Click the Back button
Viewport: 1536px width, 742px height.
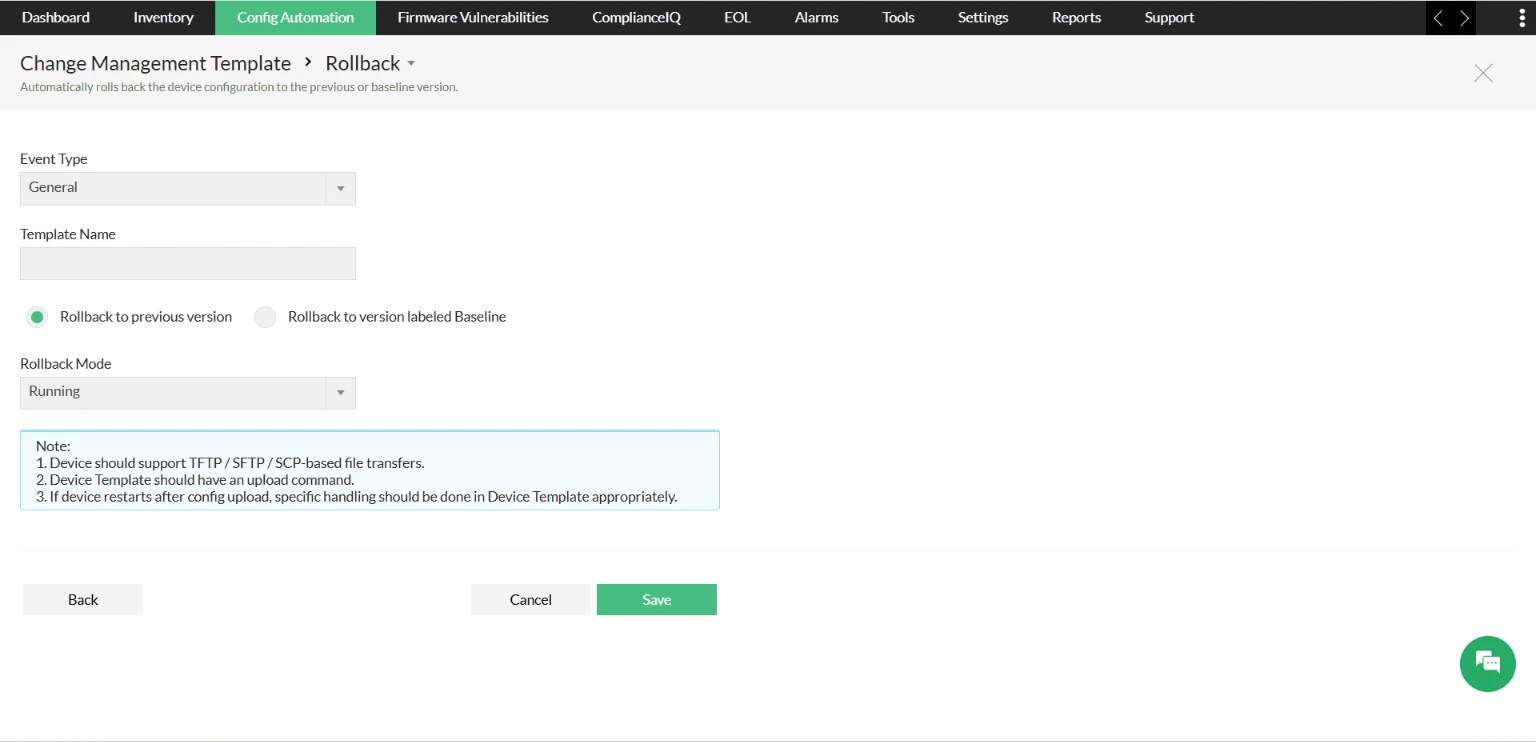[x=83, y=600]
